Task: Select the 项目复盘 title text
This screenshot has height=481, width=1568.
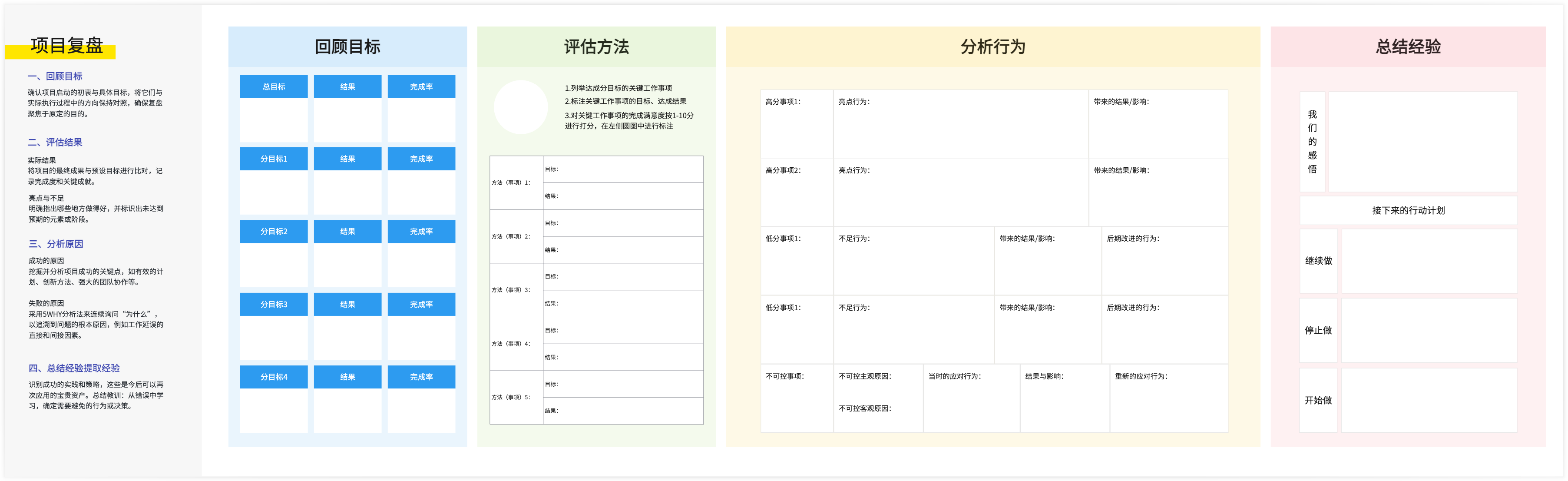Action: 67,46
